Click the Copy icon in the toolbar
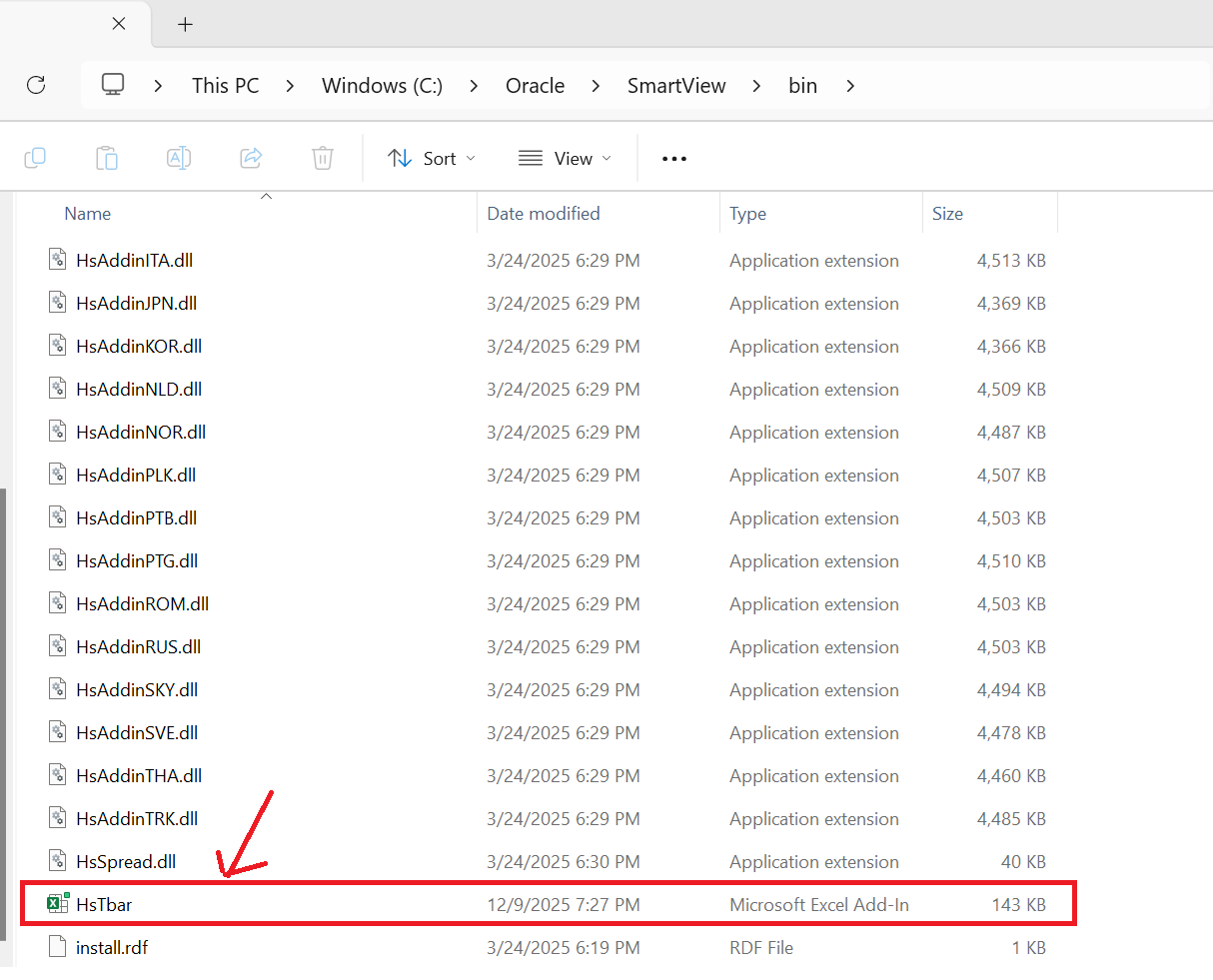1213x980 pixels. coord(35,158)
